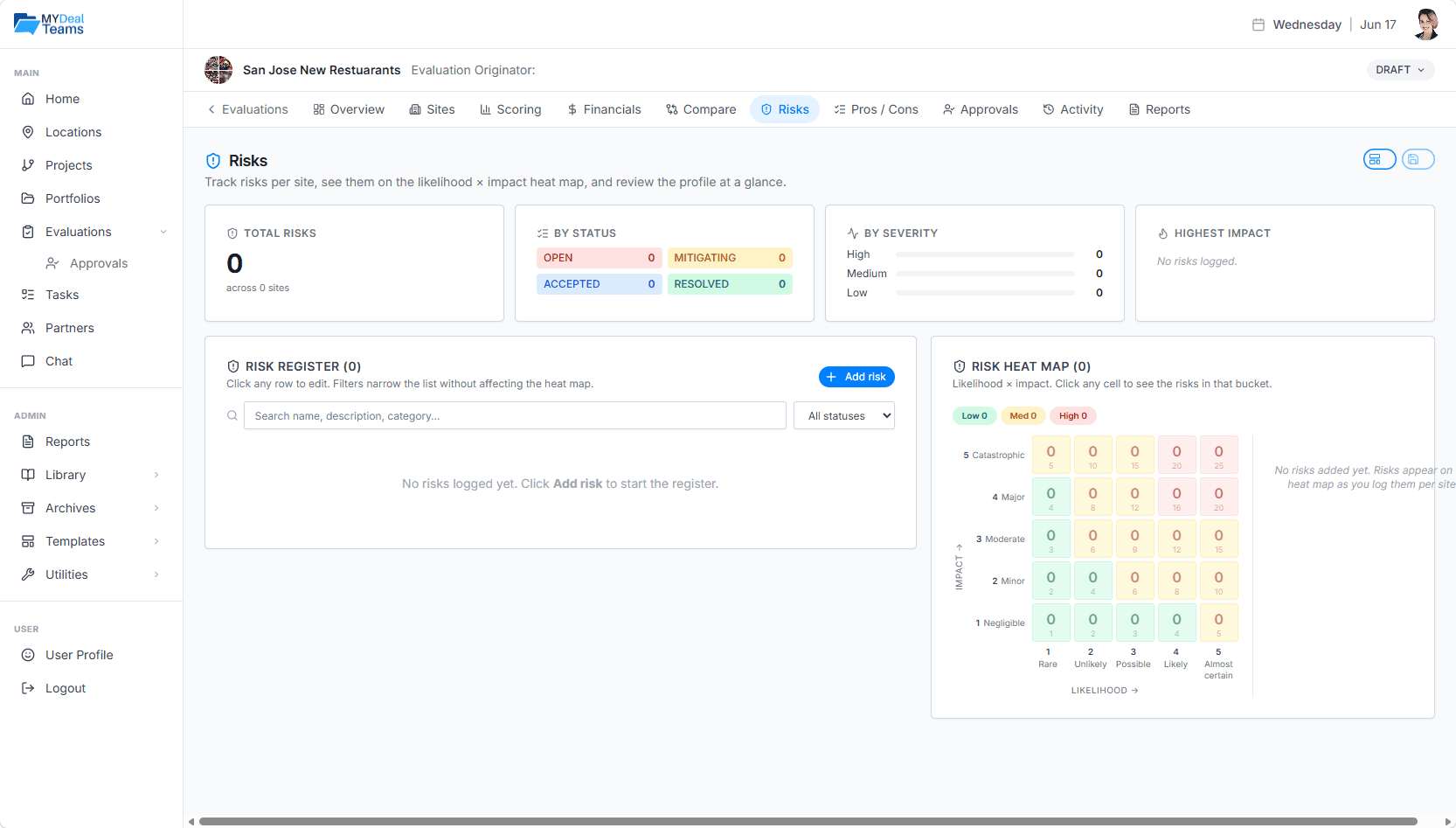Select the Risks tab
This screenshot has width=1456, height=828.
pyautogui.click(x=785, y=109)
